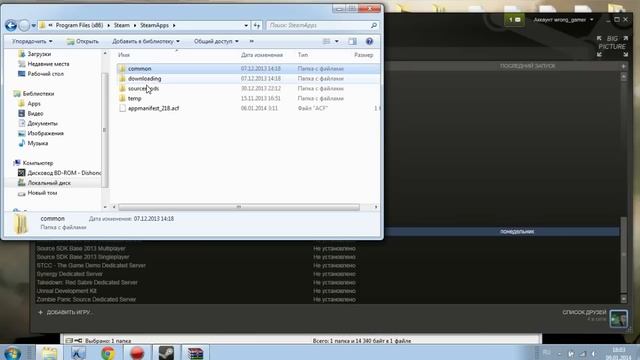Screen dimensions: 640x360
Task: Select Zombie Panic Source Dedicated Server
Action: pyautogui.click(x=86, y=300)
